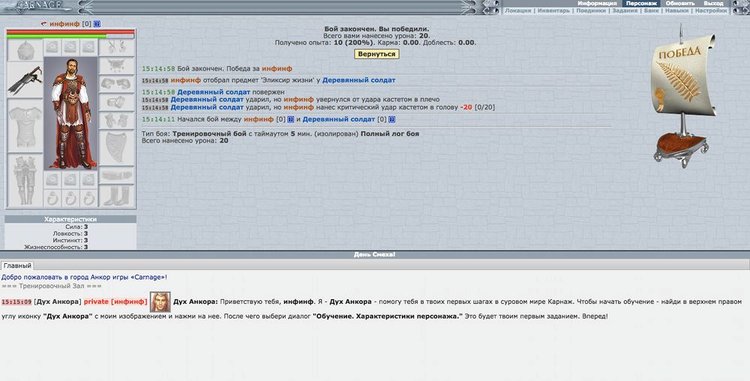
Task: Click the Победа sail ship image
Action: click(683, 96)
